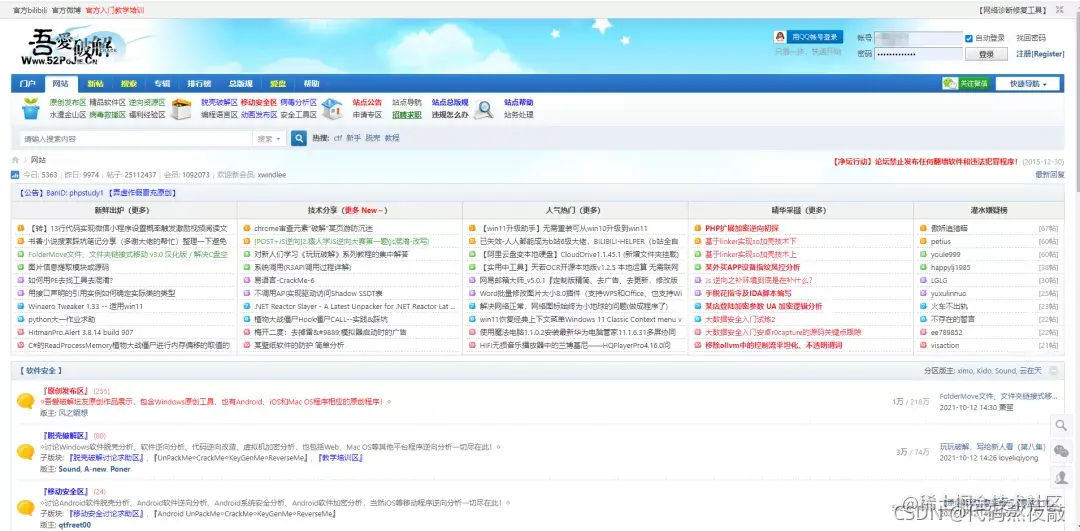
Task: Click the blue statistics chart icon beside 今日
Action: pyautogui.click(x=15, y=175)
